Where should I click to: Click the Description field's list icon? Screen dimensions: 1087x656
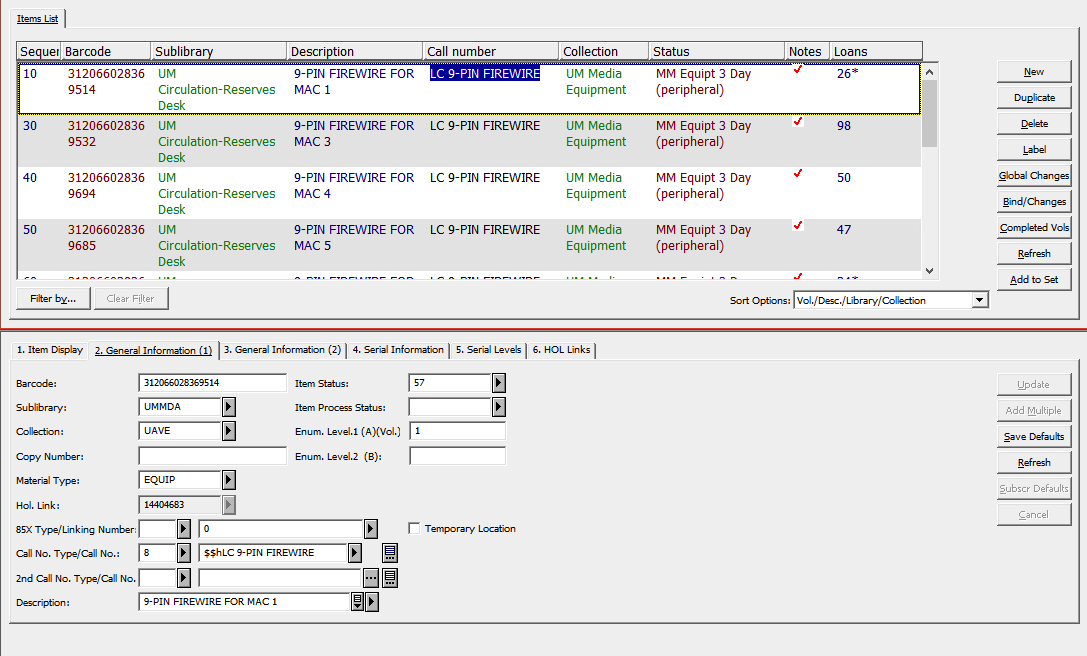pos(357,602)
